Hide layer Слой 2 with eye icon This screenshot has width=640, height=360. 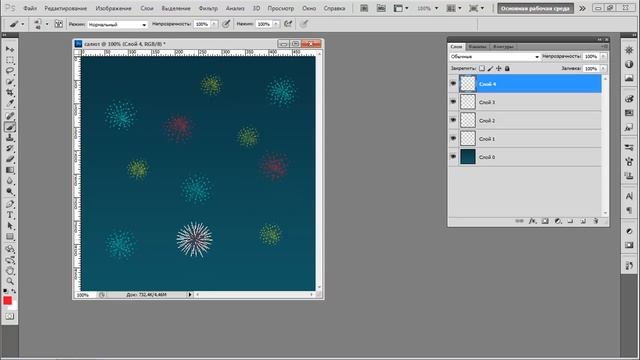pyautogui.click(x=453, y=120)
